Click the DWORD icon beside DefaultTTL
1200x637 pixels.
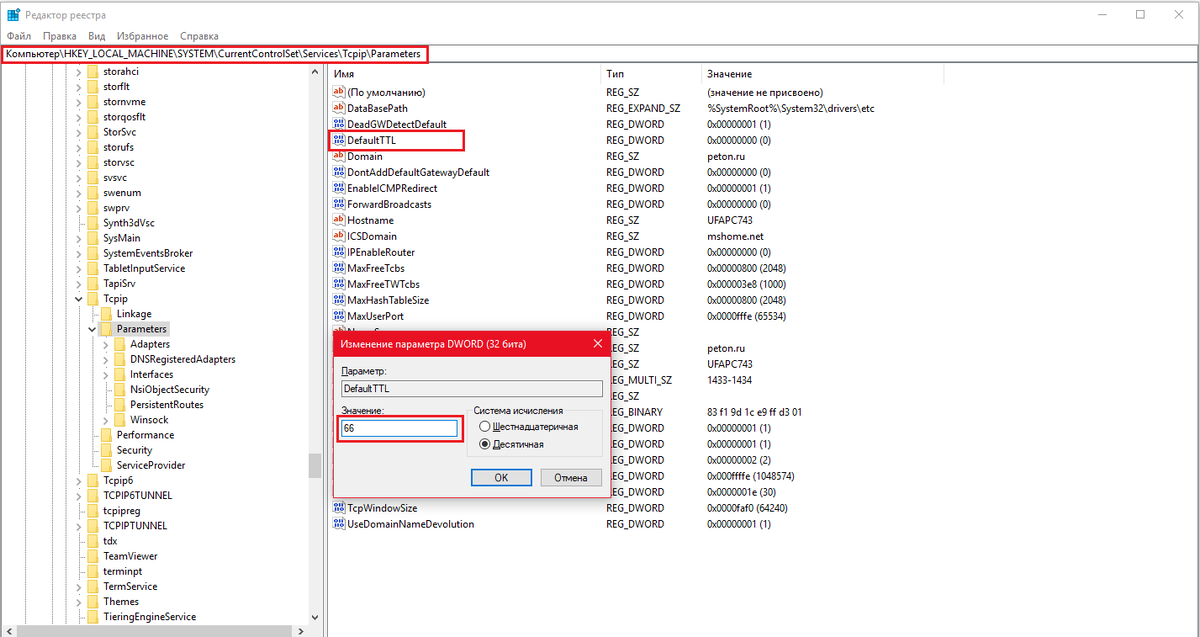click(x=338, y=140)
